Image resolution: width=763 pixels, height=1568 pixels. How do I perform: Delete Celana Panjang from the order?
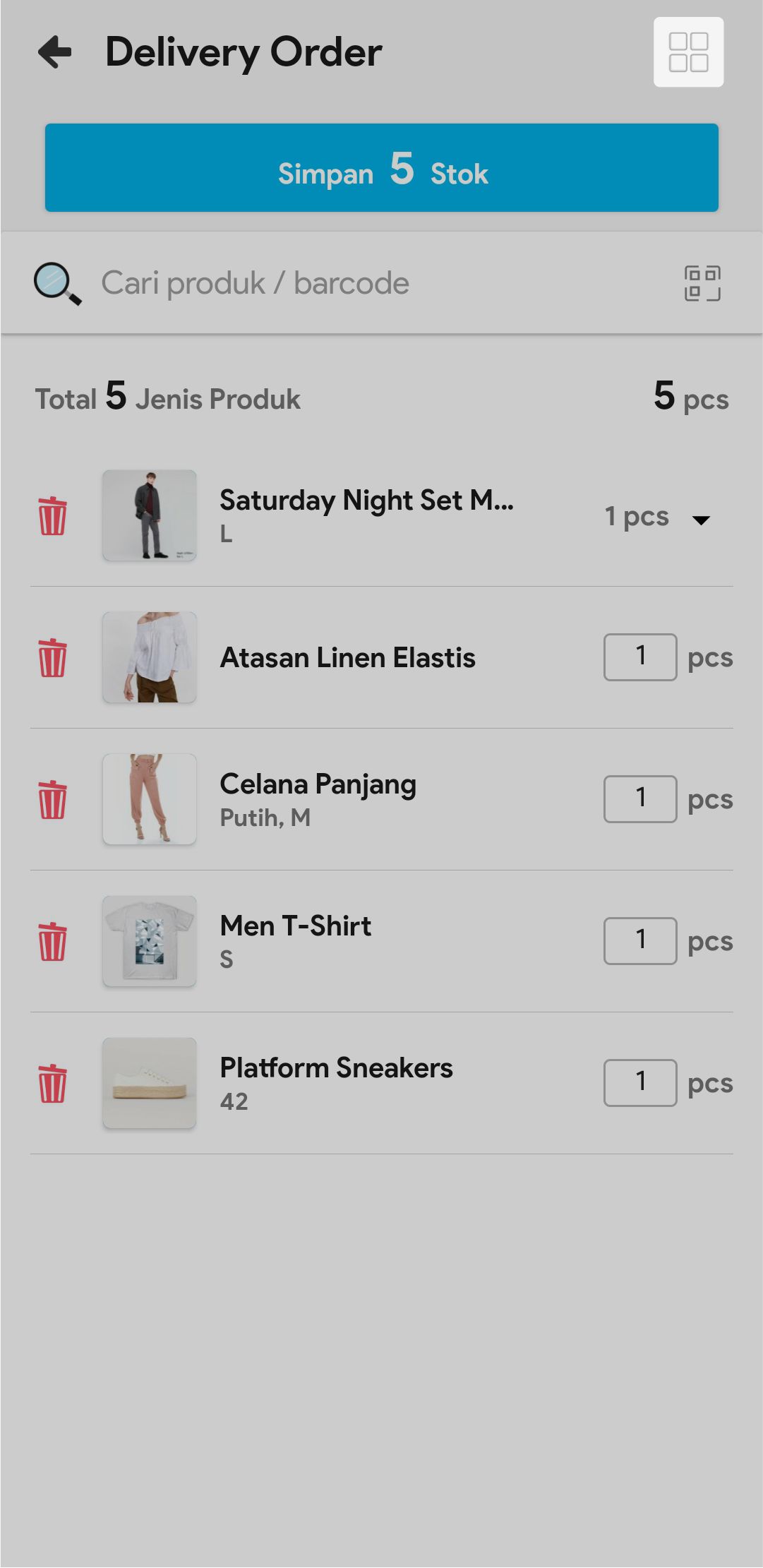(52, 800)
